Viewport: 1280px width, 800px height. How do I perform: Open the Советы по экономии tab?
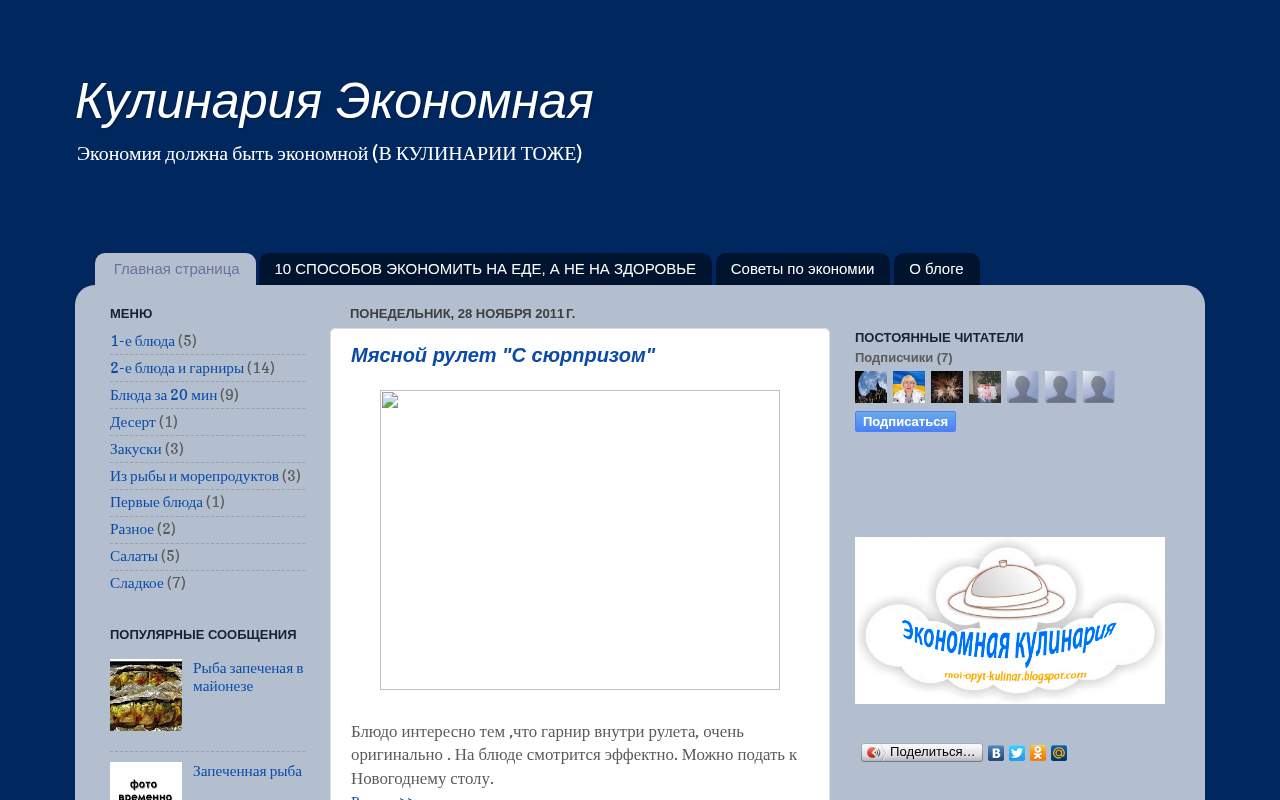point(802,269)
